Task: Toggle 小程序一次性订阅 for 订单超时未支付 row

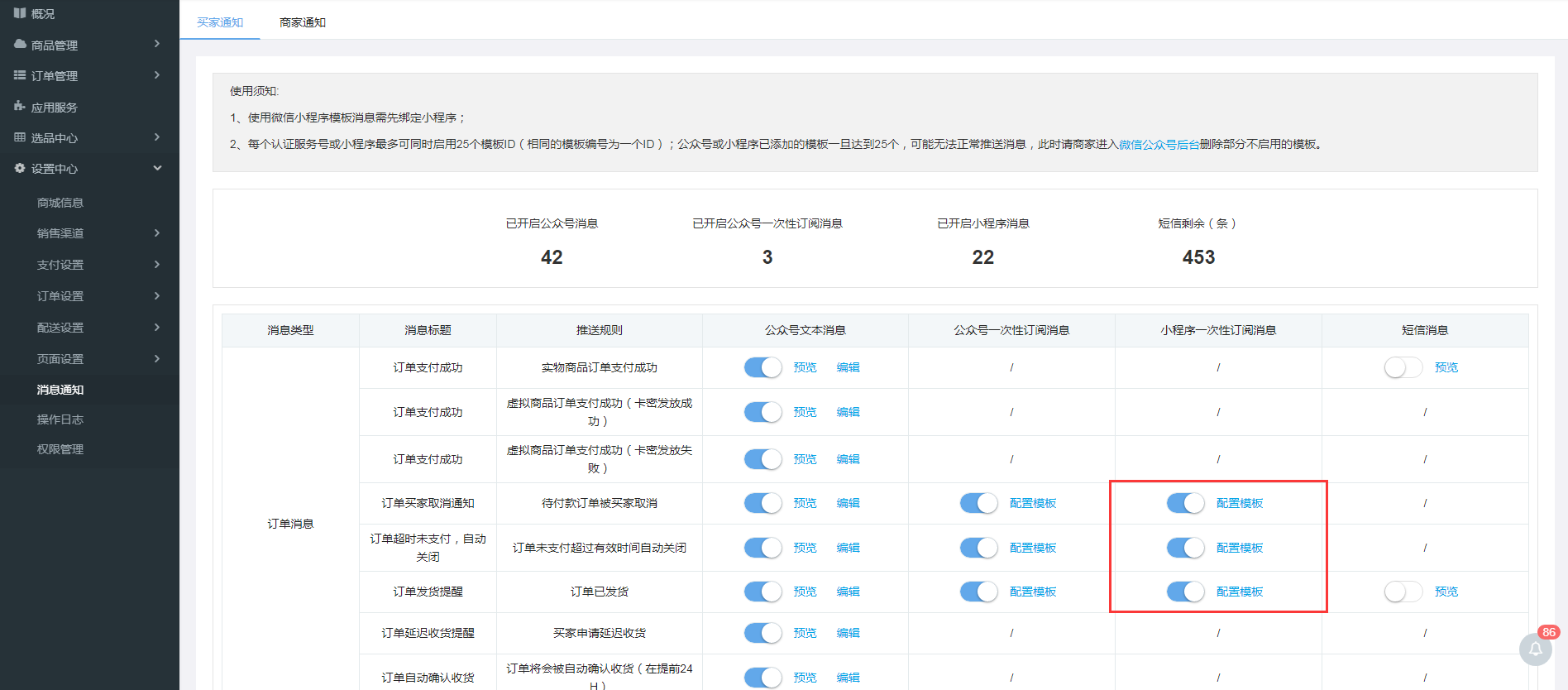Action: 1186,548
